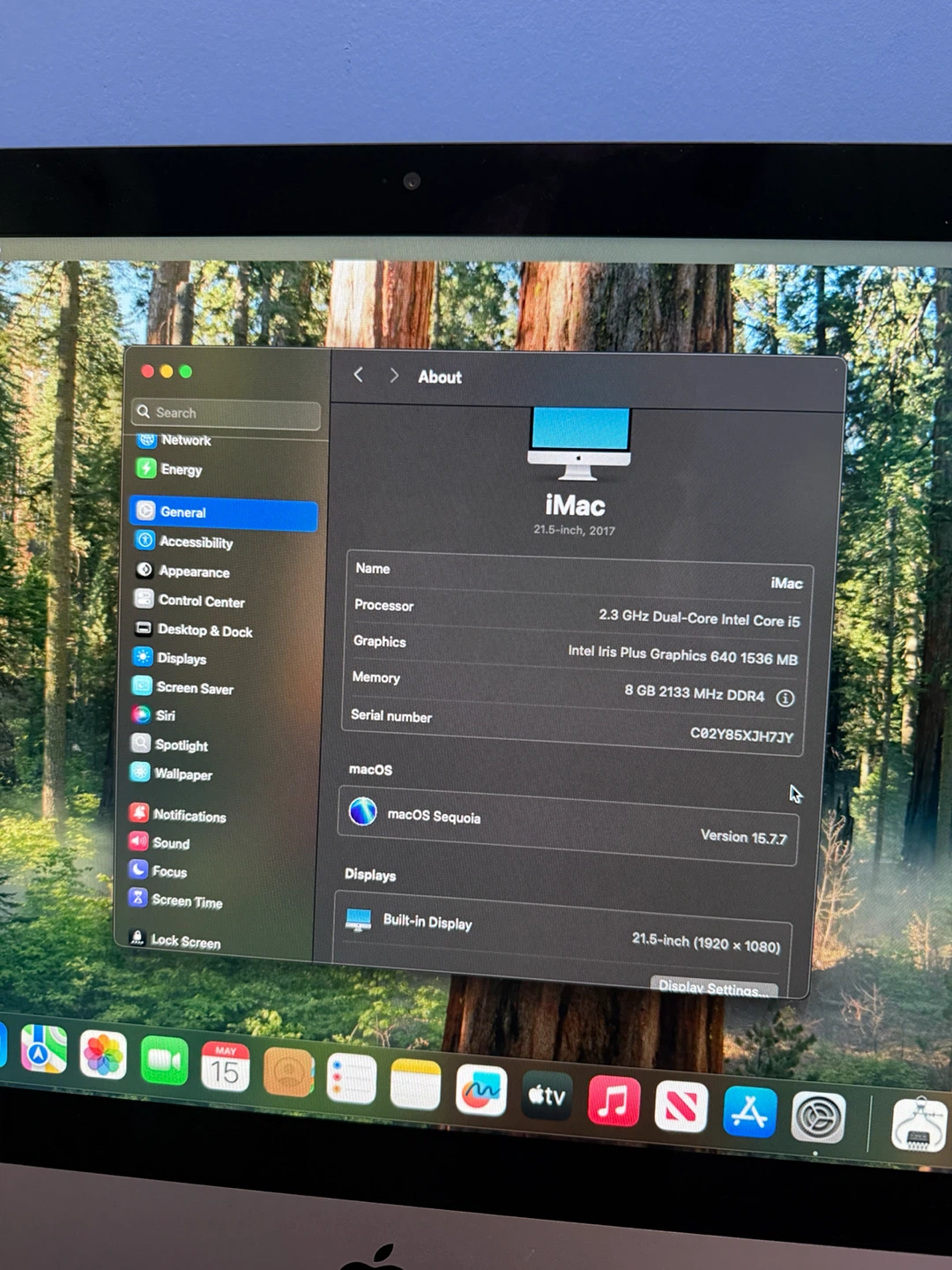Screen dimensions: 952x1270
Task: Open Calendar from the Dock
Action: (x=226, y=1067)
